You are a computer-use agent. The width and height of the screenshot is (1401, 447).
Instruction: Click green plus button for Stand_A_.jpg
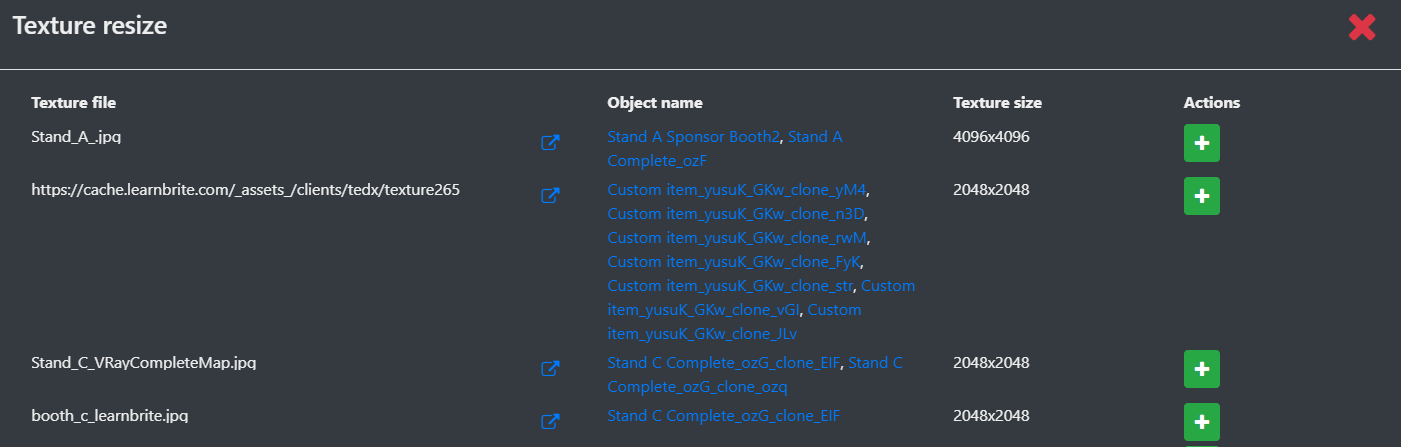[x=1201, y=143]
